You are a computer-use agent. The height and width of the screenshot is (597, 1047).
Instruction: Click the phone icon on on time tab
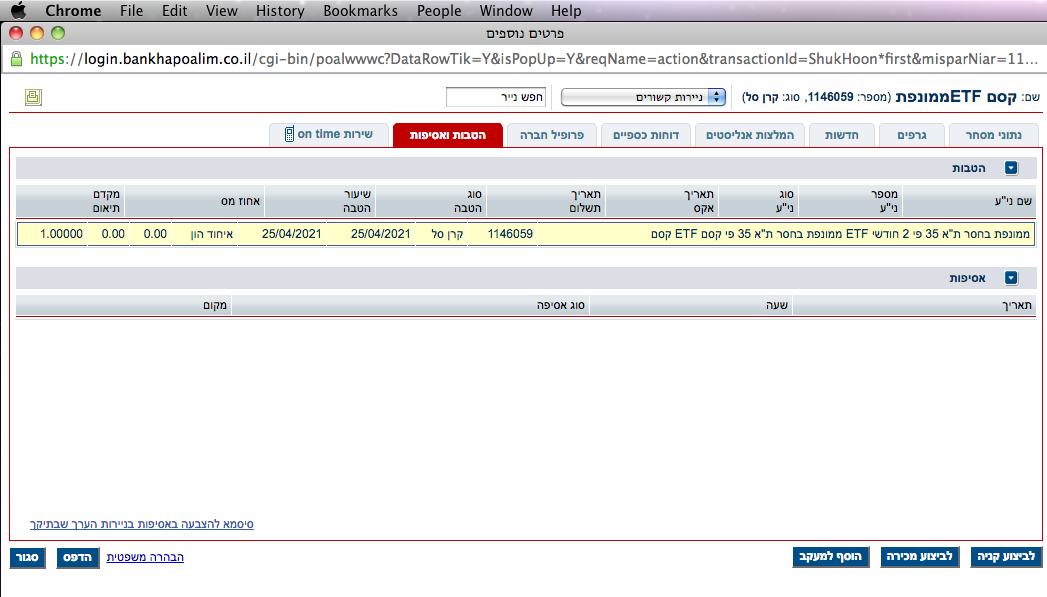pos(289,134)
